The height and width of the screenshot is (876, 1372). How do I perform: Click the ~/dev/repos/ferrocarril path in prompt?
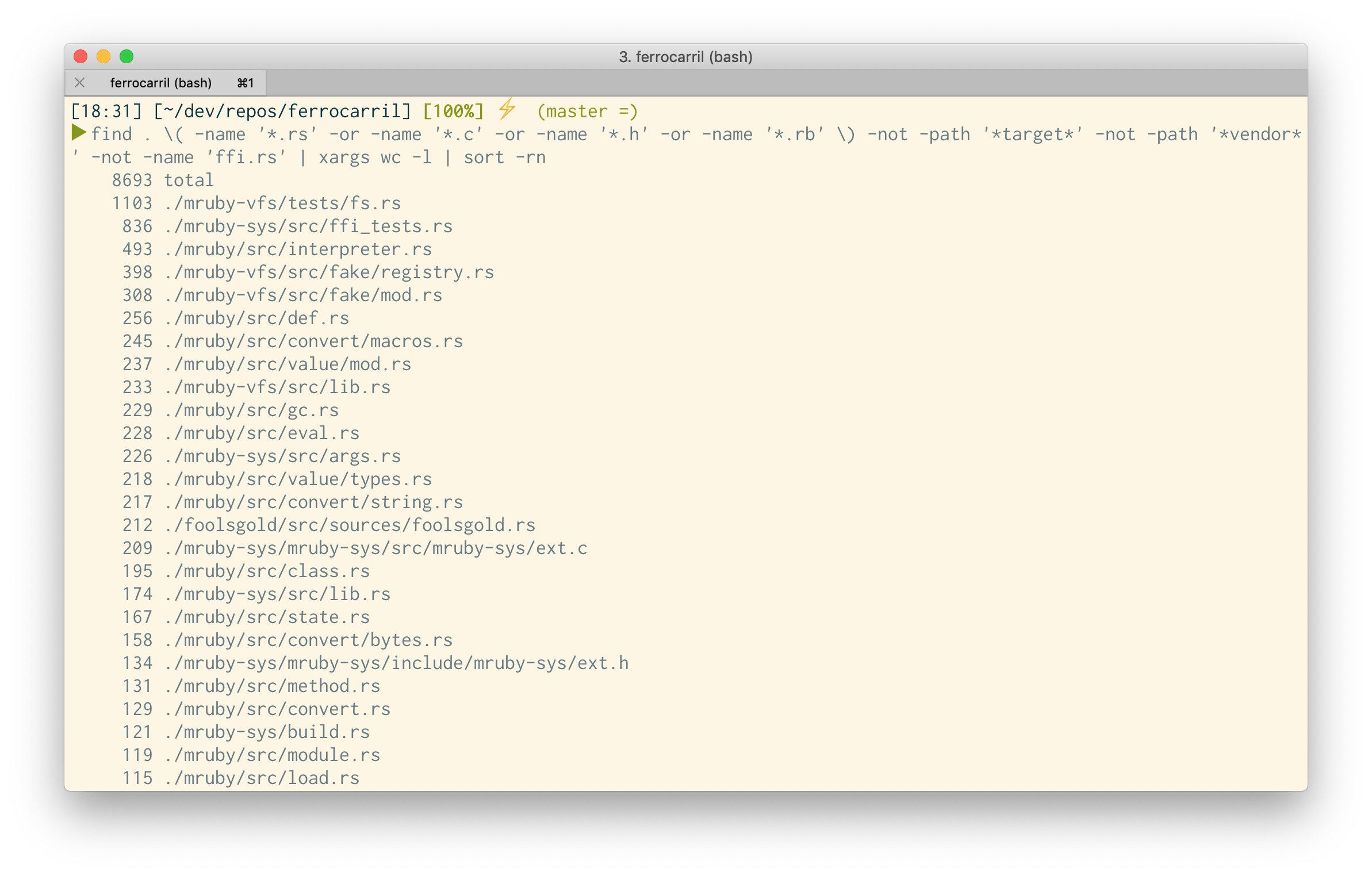(282, 111)
